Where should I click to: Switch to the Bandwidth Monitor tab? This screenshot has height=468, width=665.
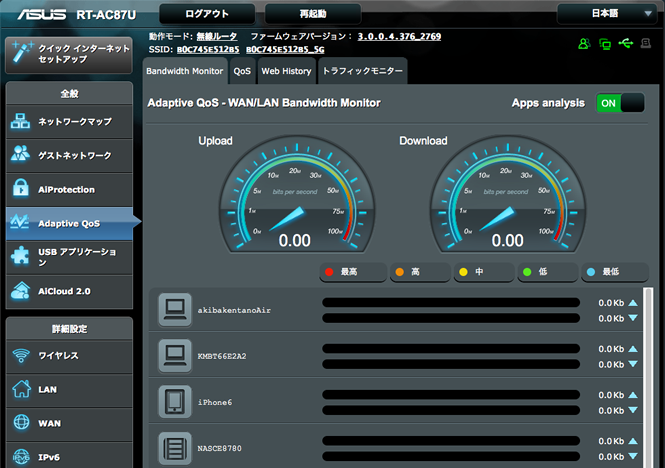[184, 71]
